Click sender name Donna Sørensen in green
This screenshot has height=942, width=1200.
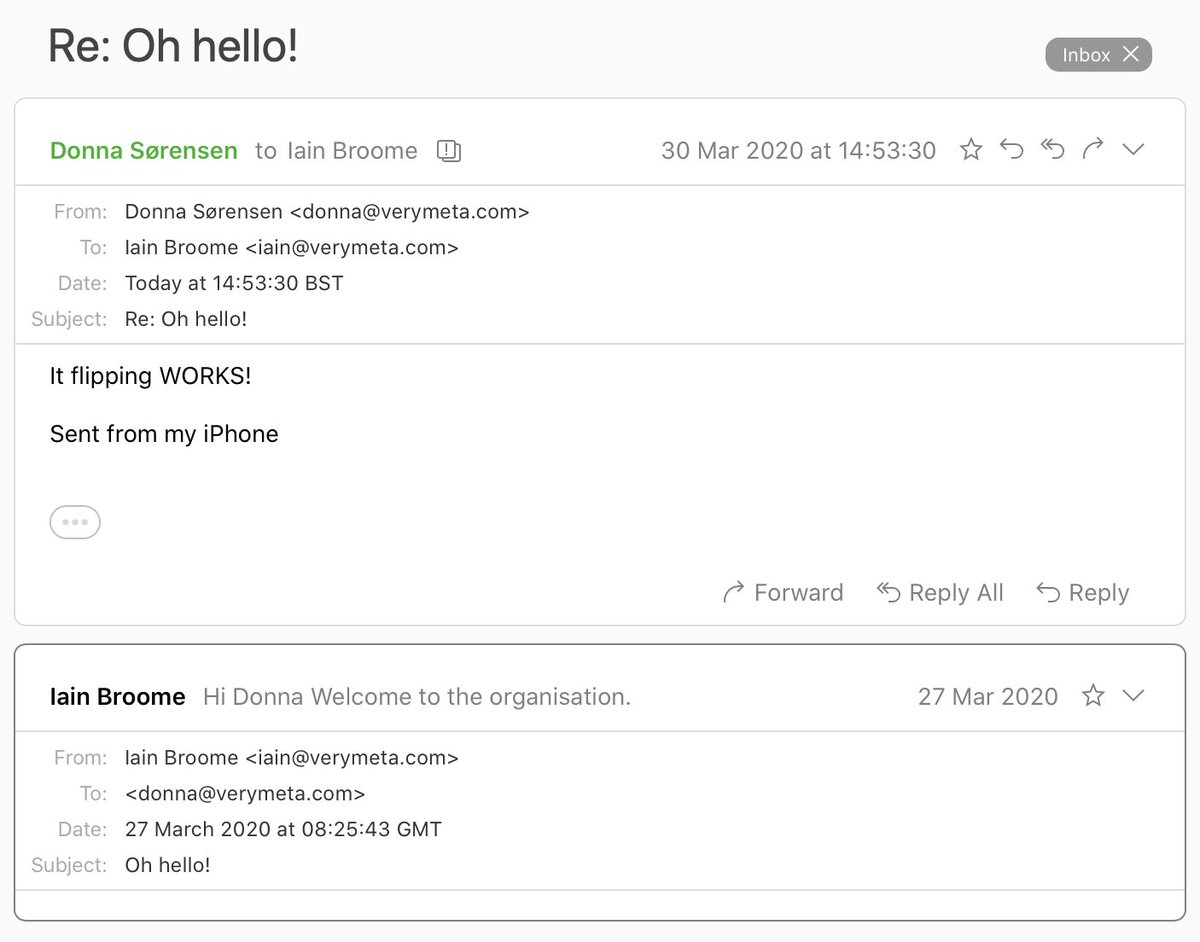(x=144, y=151)
